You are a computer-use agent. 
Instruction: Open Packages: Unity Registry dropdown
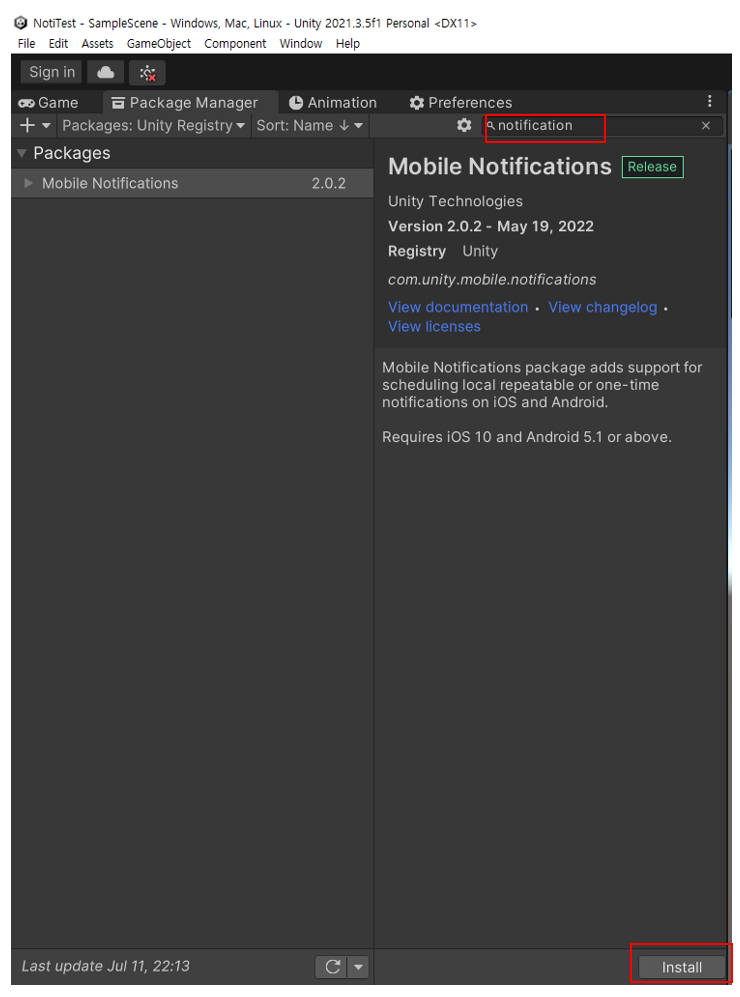pos(153,125)
